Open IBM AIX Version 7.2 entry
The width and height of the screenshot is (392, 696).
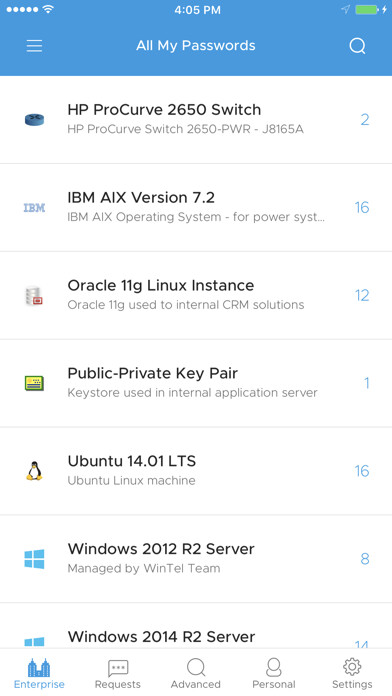196,207
